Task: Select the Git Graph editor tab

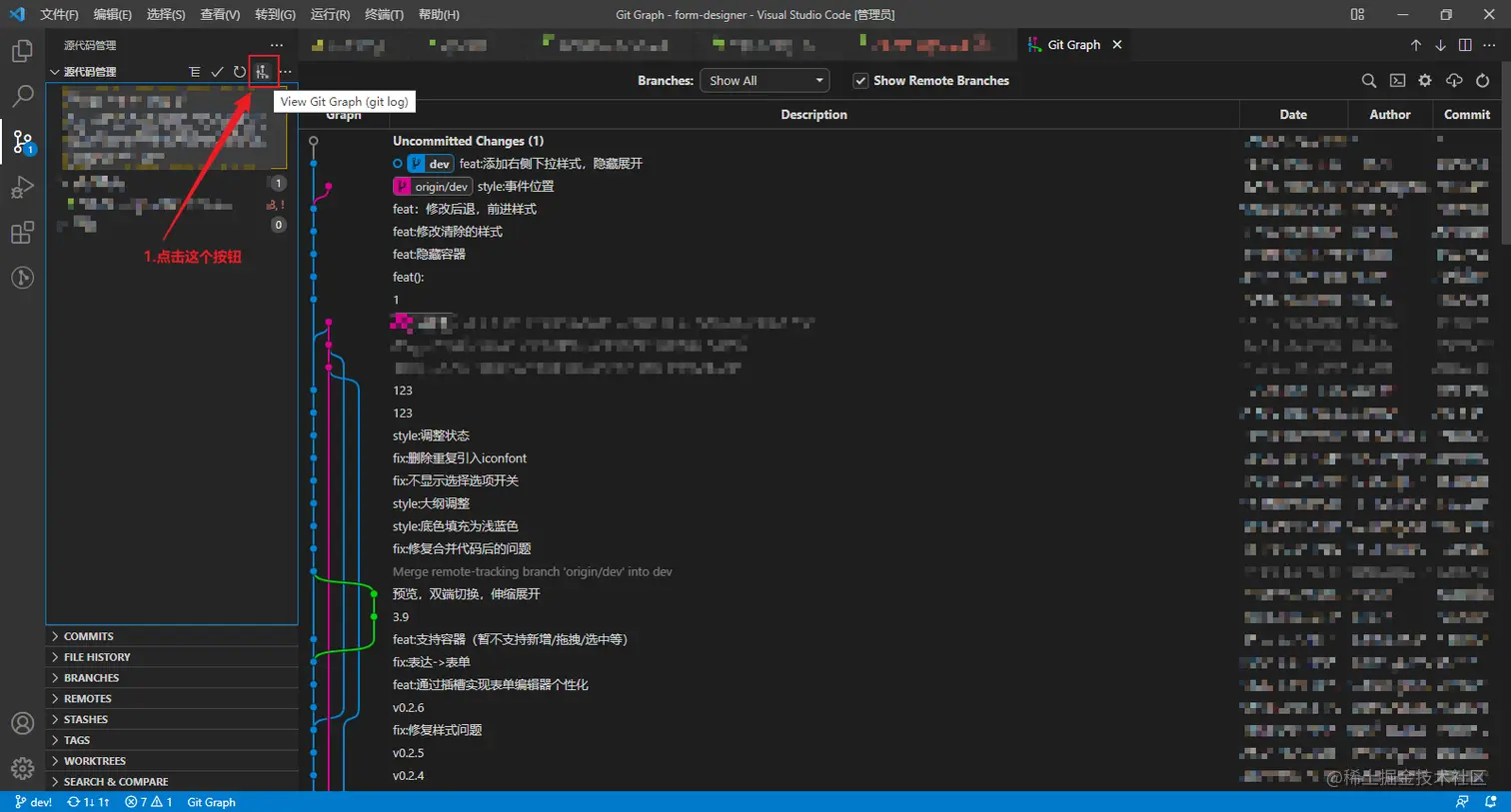Action: coord(1073,45)
